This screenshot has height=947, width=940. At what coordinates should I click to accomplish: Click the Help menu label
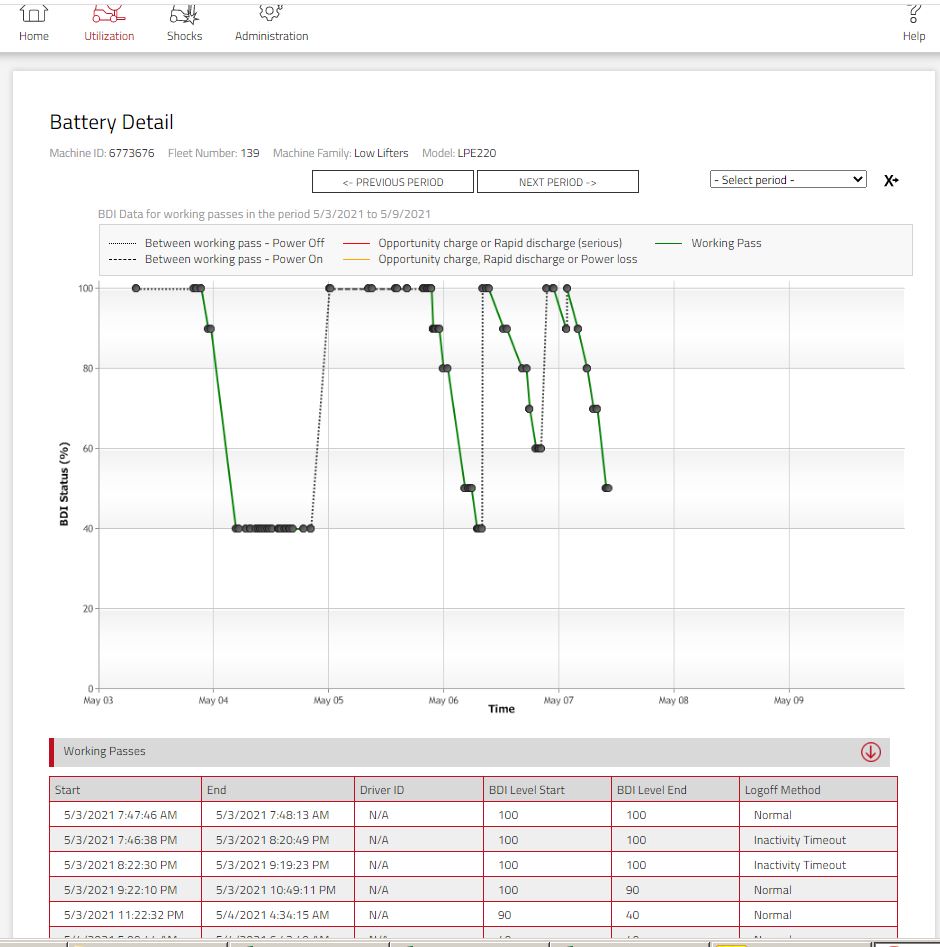914,36
